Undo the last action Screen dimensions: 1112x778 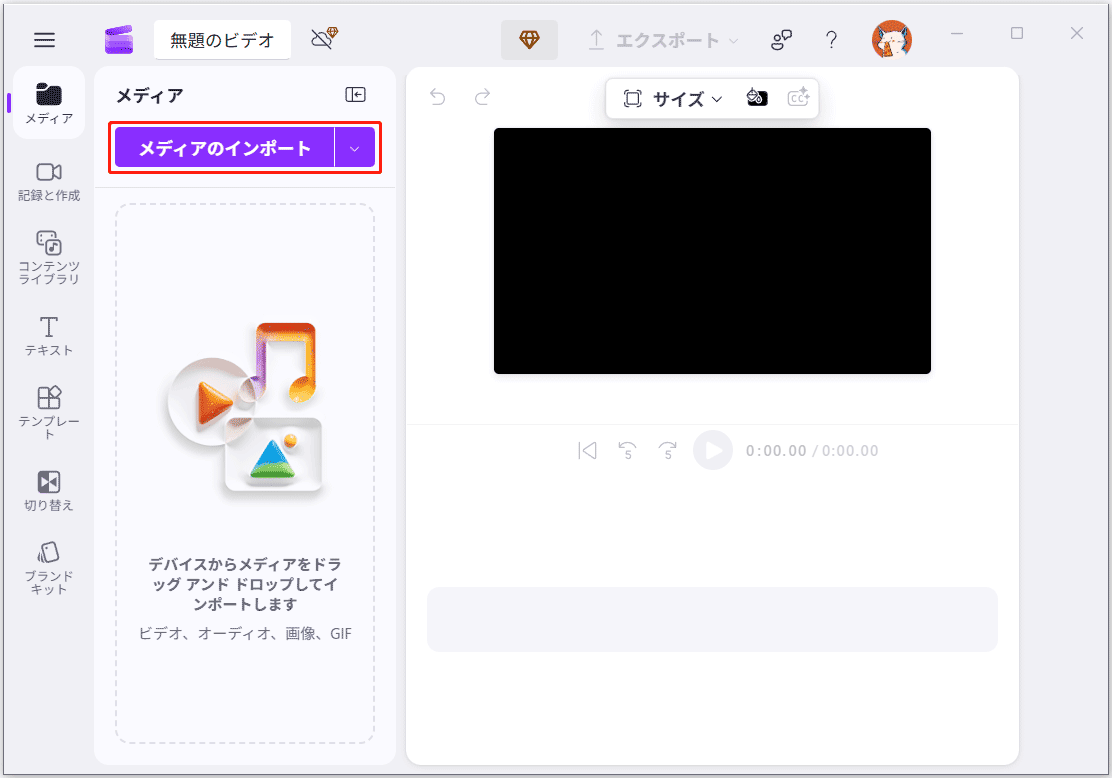coord(436,97)
